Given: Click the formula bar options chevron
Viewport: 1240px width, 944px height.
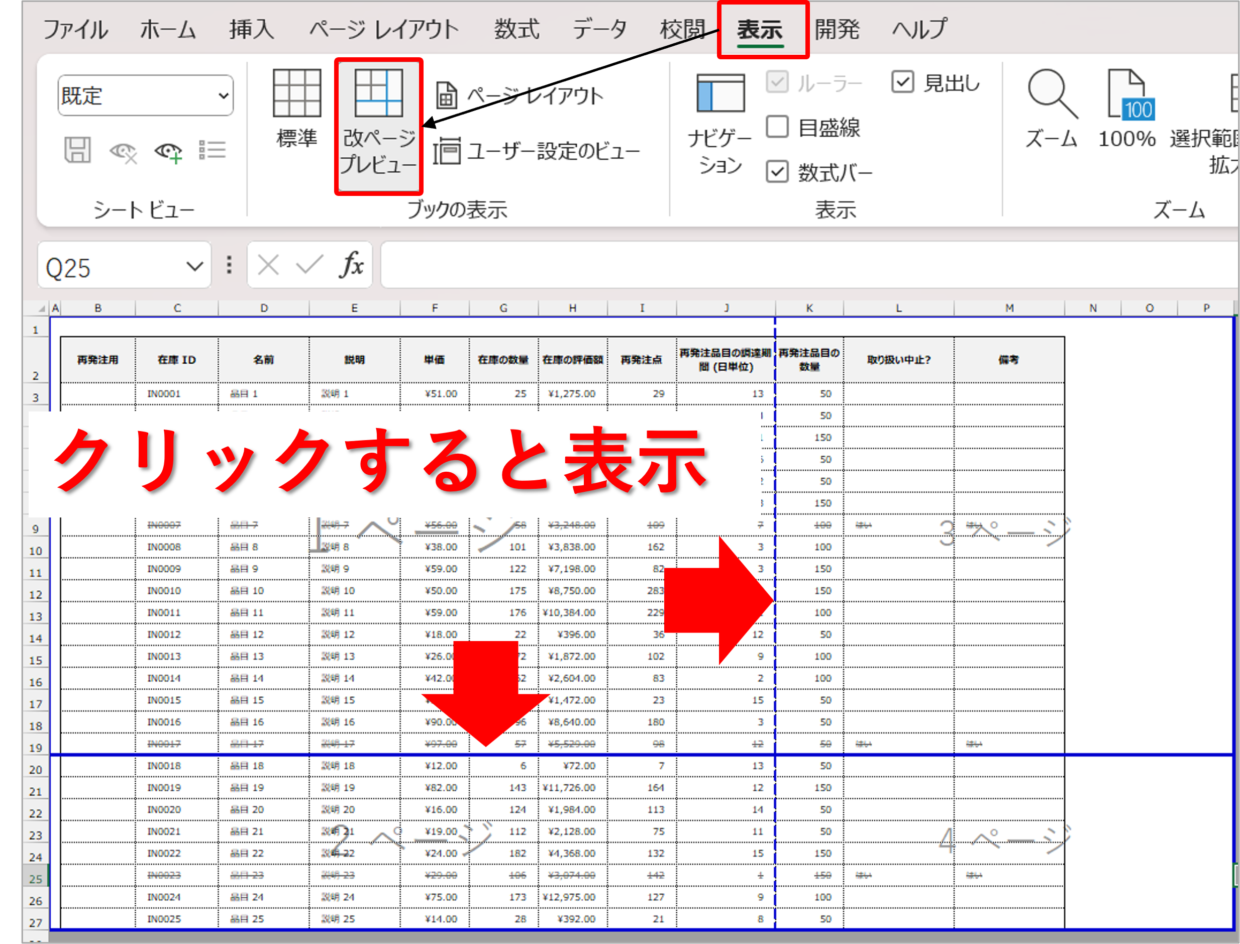Looking at the screenshot, I should 227,265.
